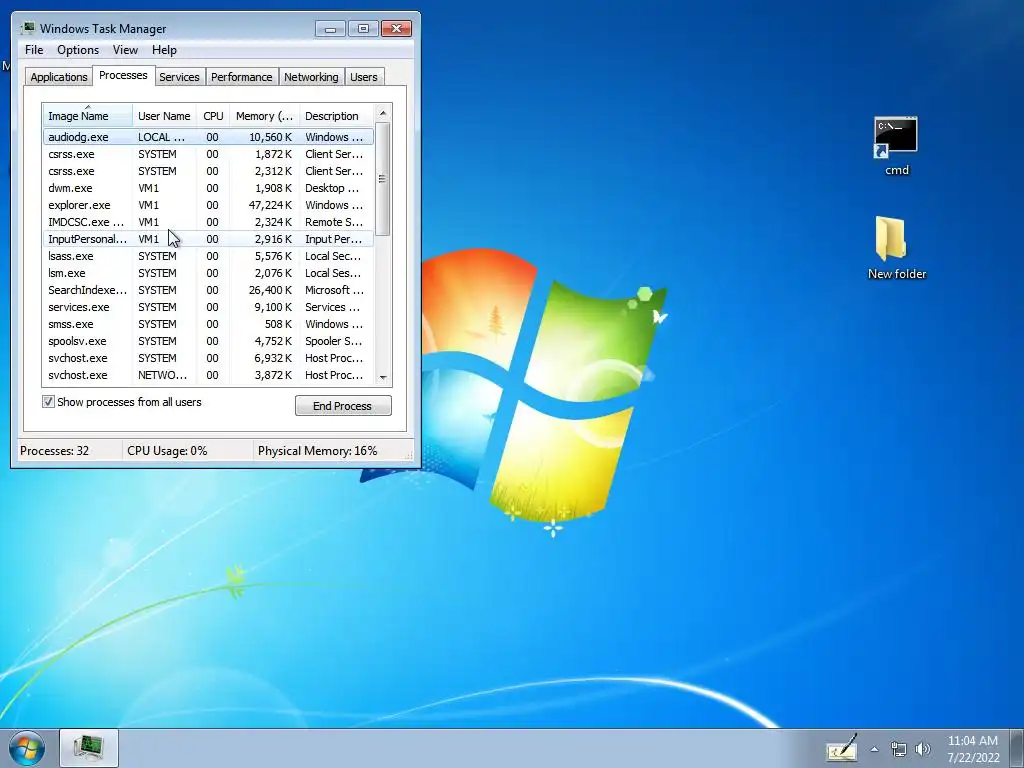The image size is (1024, 768).
Task: Select the explorer.exe process
Action: click(208, 204)
